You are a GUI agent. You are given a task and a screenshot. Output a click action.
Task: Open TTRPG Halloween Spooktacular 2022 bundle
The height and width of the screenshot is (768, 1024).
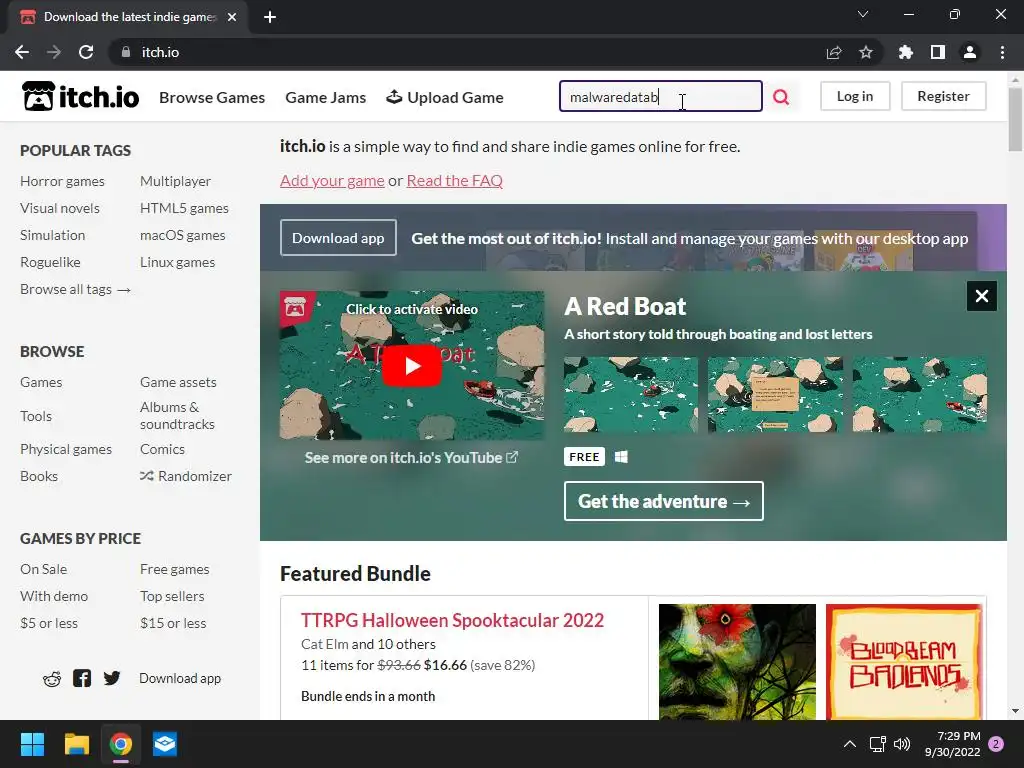[x=453, y=620]
